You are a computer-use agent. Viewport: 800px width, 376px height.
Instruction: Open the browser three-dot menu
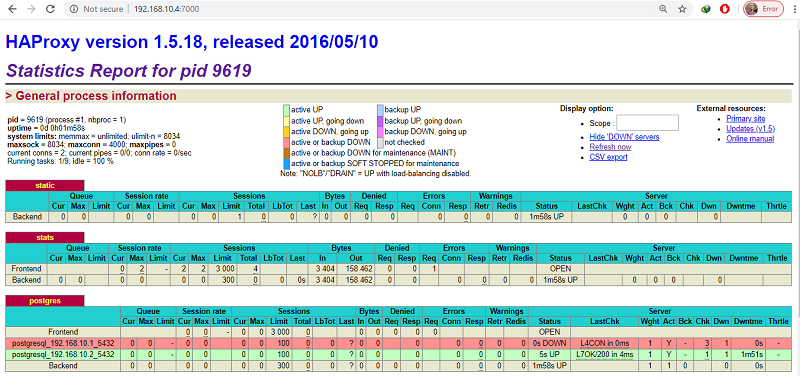click(794, 9)
